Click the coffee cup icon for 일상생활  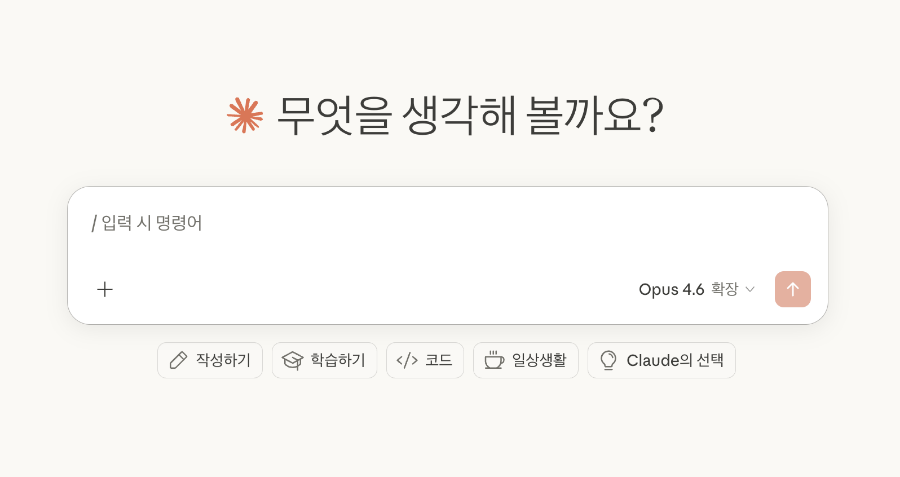pyautogui.click(x=494, y=360)
